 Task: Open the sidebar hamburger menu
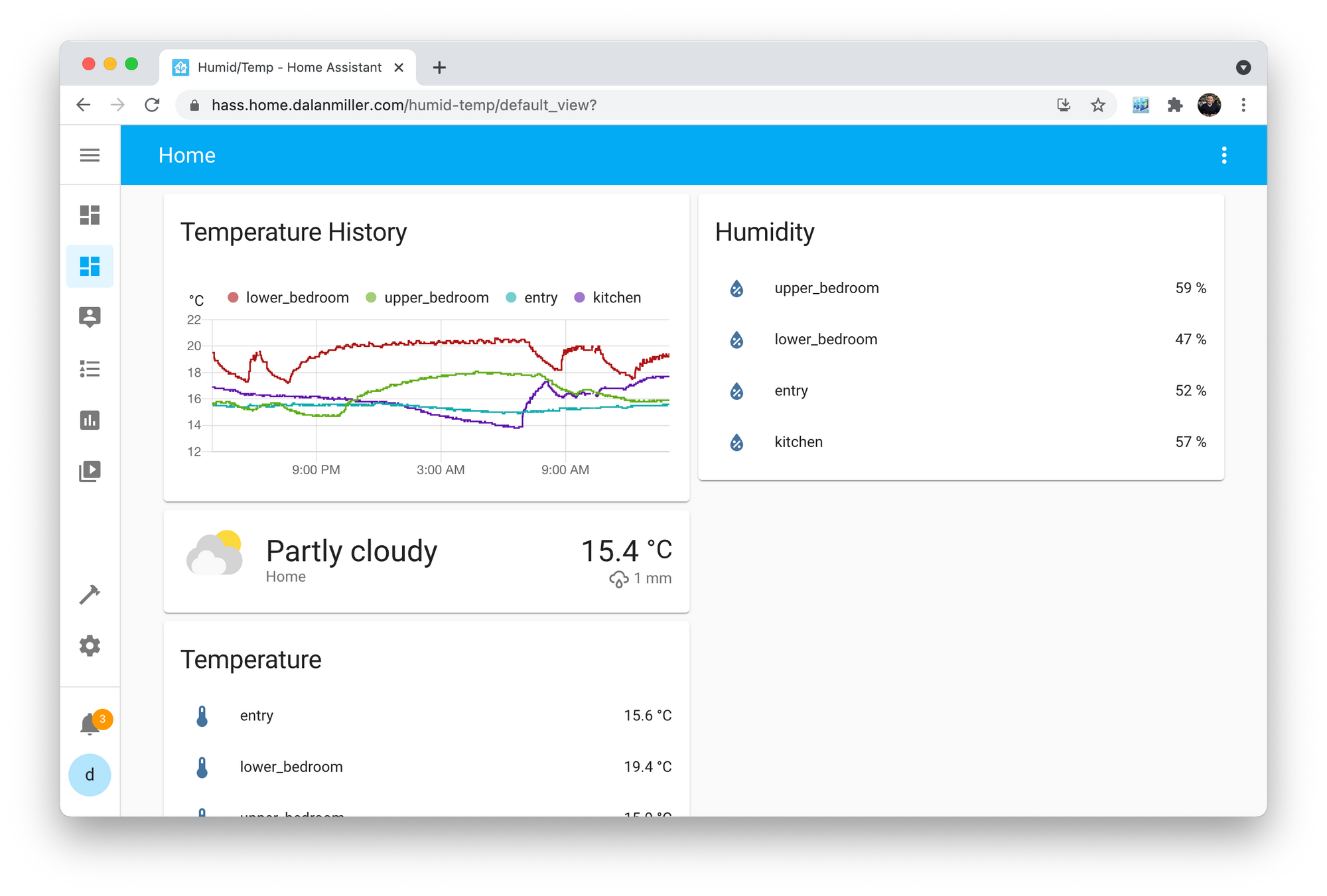[90, 155]
